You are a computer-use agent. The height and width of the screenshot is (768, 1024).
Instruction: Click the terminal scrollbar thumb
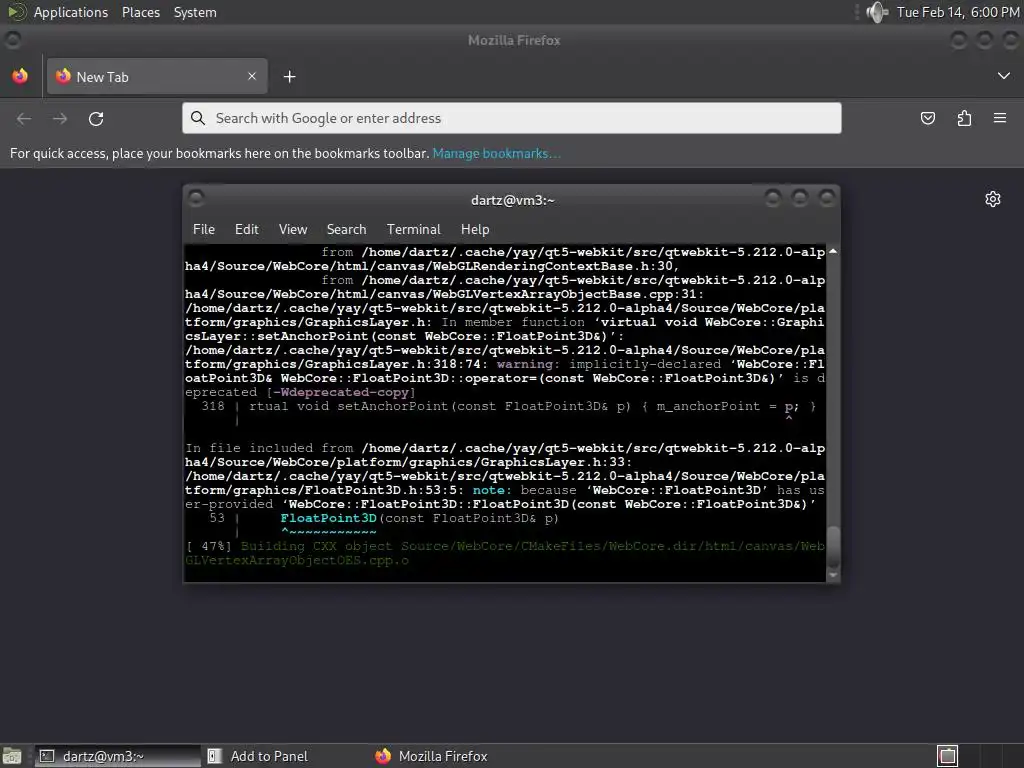(833, 548)
